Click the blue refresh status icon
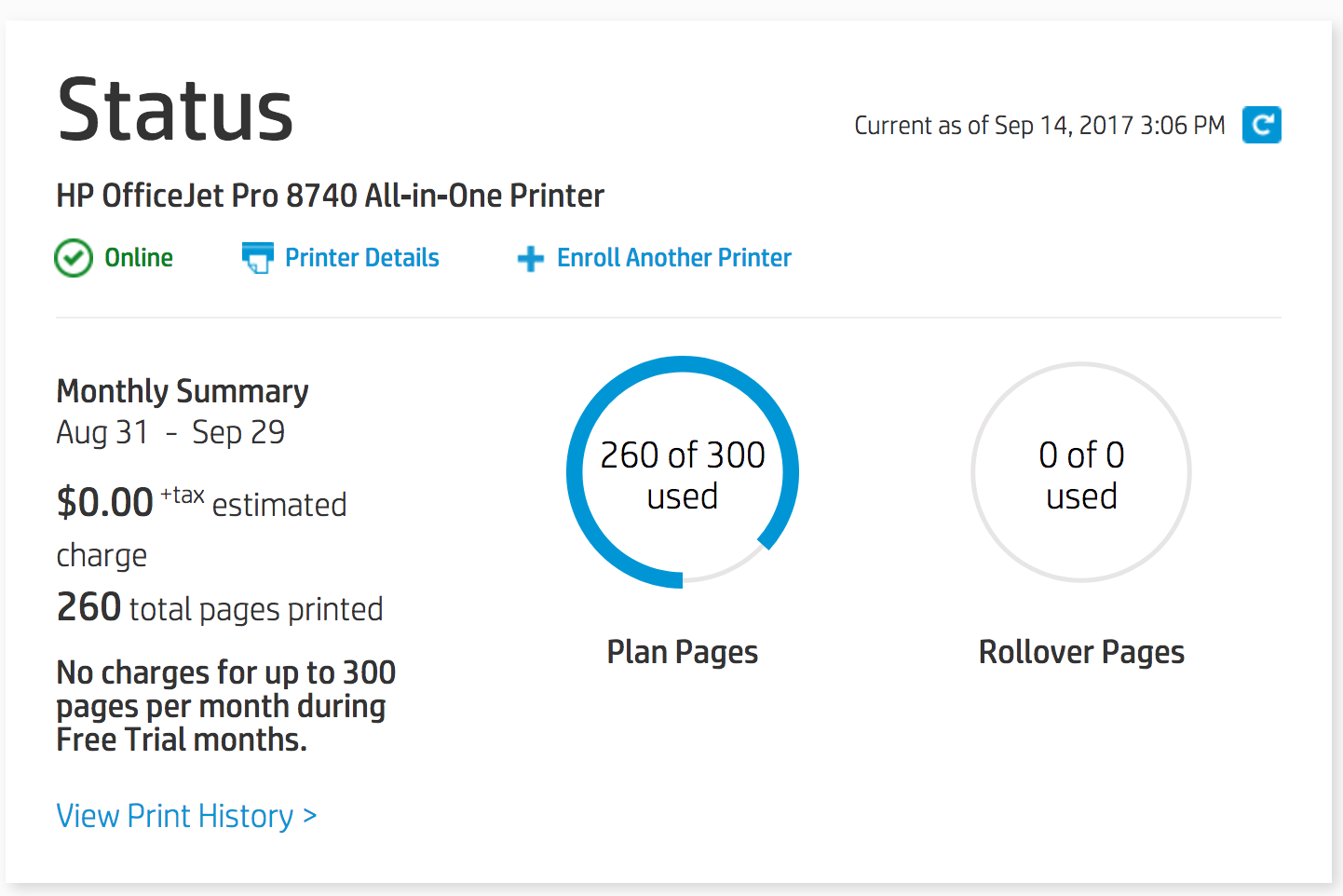The height and width of the screenshot is (896, 1343). (1261, 125)
